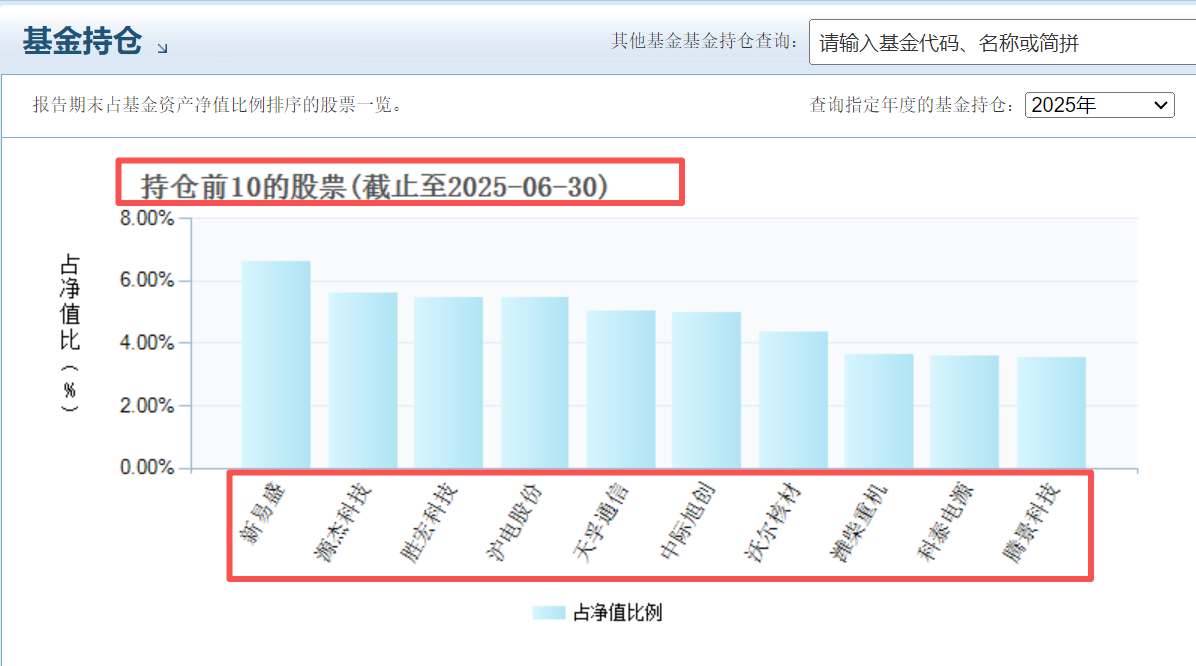This screenshot has height=666, width=1196.
Task: Click the 6.00% y-axis value
Action: [x=146, y=280]
